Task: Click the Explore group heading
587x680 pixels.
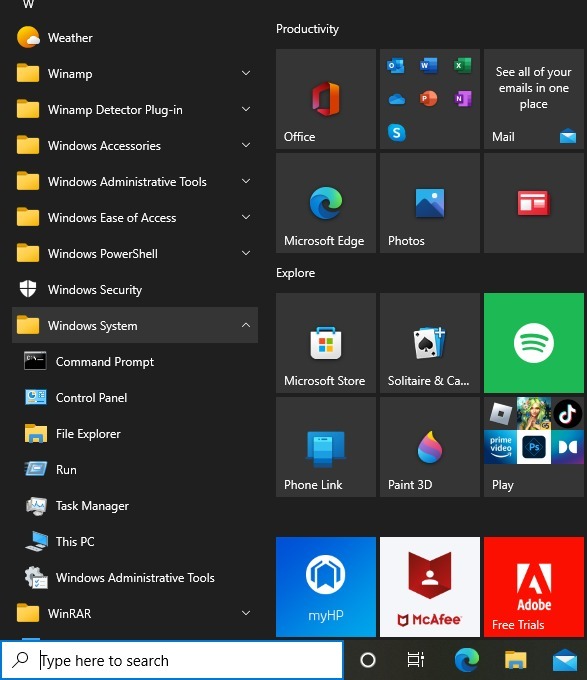Action: coord(296,273)
